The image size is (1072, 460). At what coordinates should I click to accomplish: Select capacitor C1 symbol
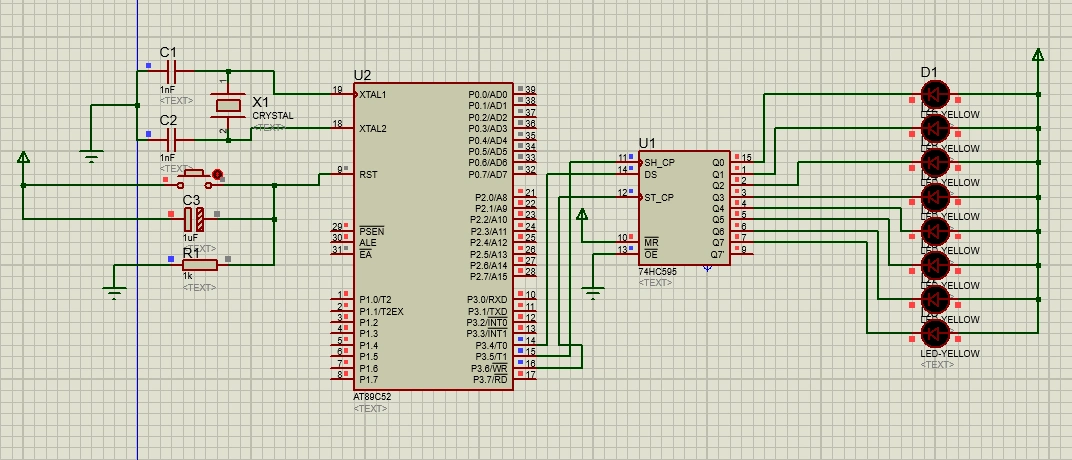click(169, 72)
